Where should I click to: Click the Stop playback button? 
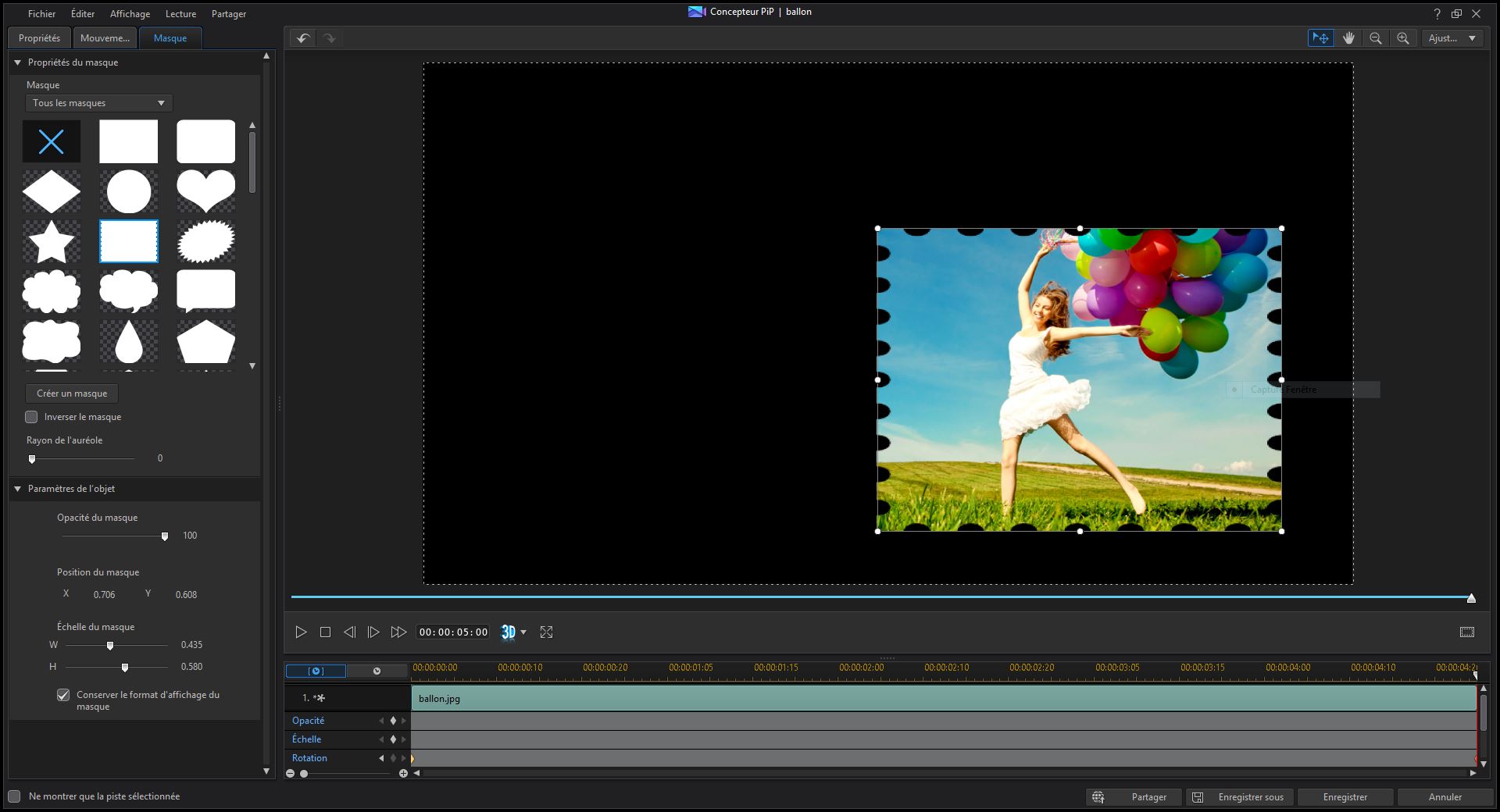pos(325,632)
